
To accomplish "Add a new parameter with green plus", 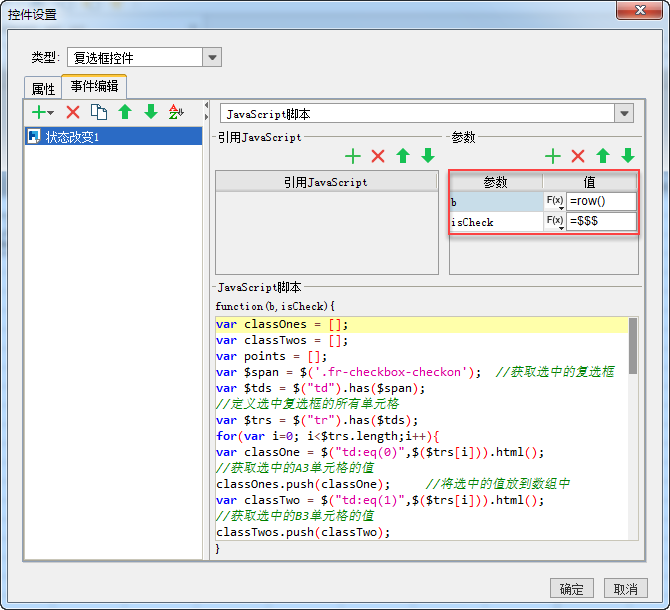I will (552, 156).
